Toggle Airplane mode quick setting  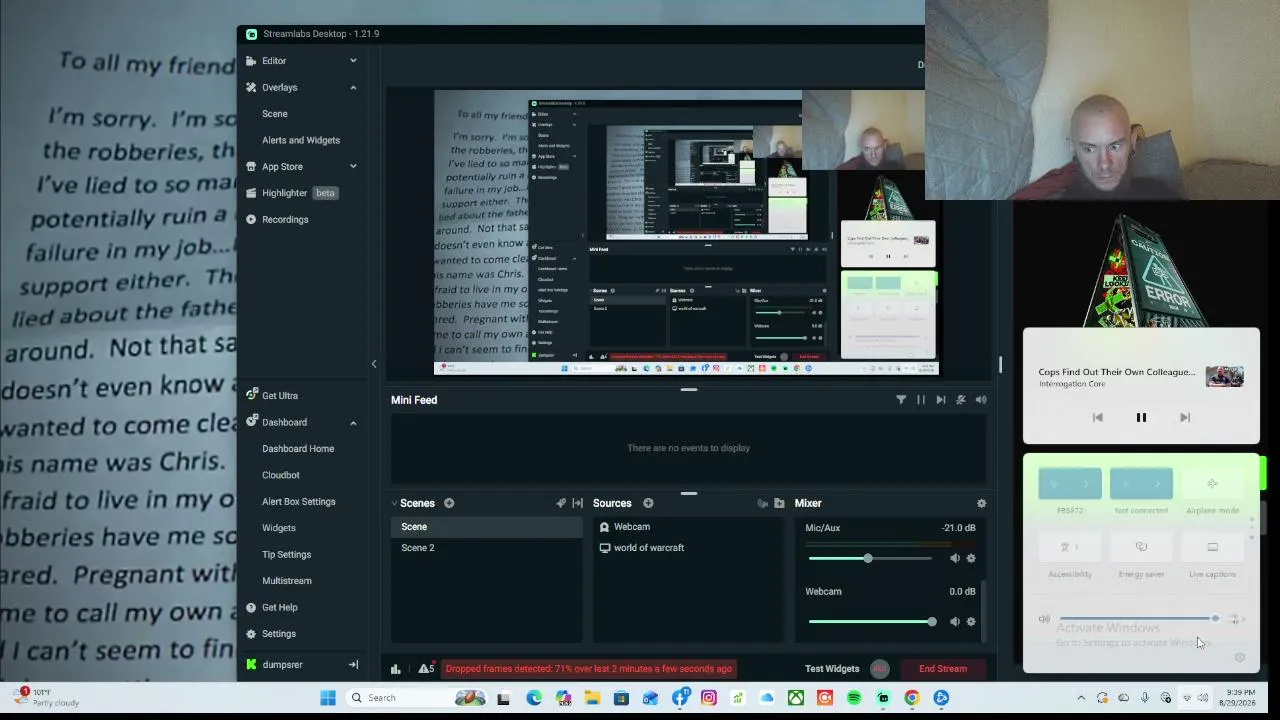[x=1212, y=484]
